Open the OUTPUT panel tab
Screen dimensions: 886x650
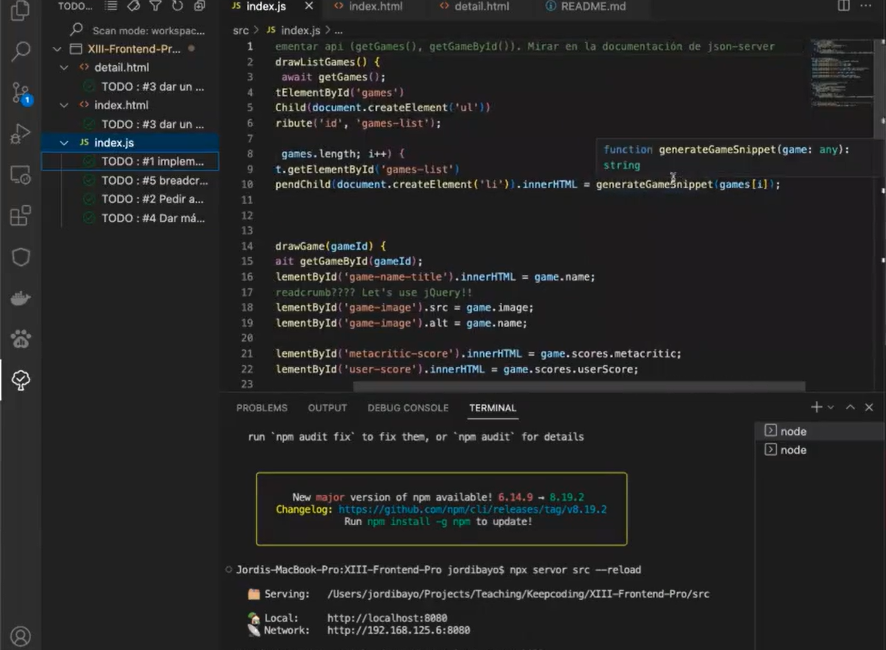coord(327,408)
